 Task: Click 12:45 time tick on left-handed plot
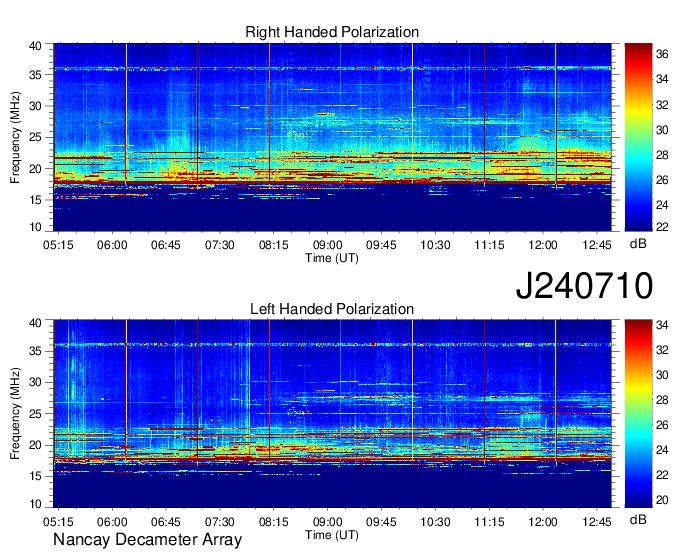tap(597, 522)
